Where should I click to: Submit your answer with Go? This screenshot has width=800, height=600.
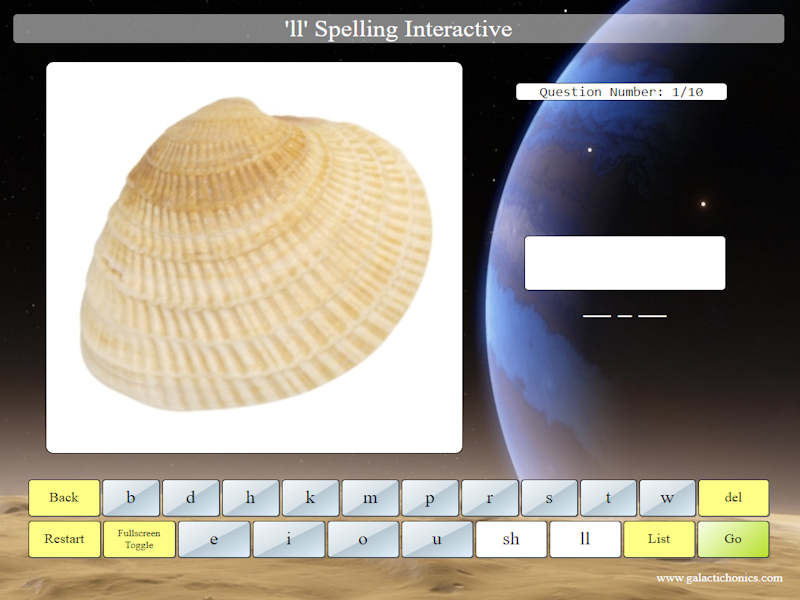[x=733, y=539]
